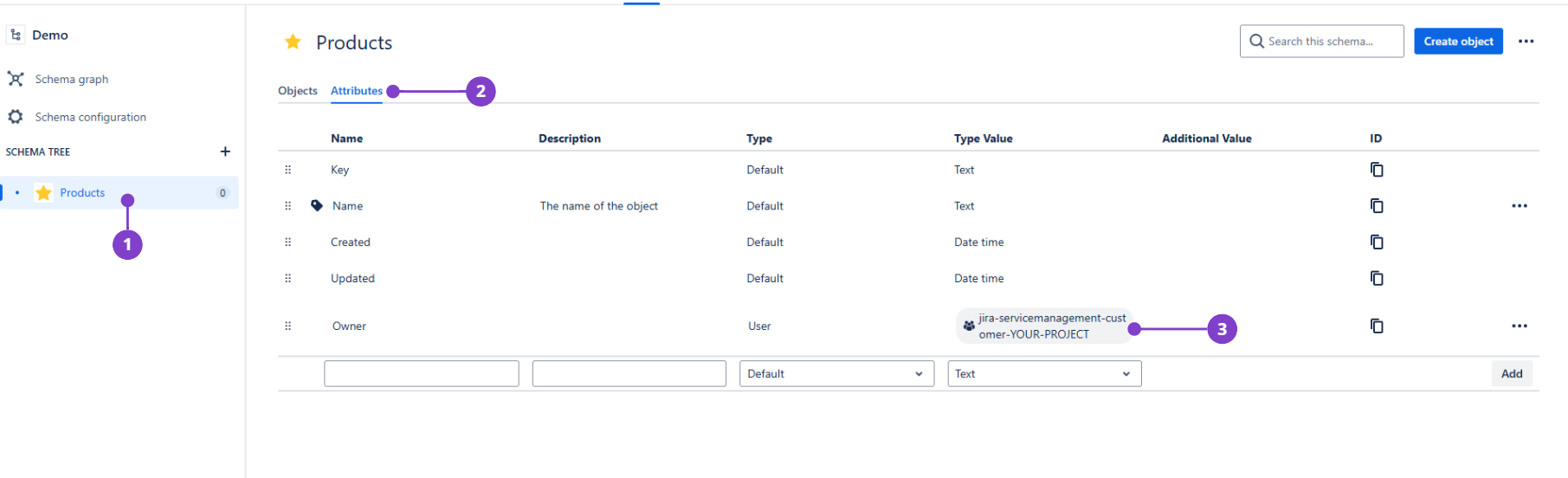Open the actions menu for Owner row
Screen dimensions: 1568x478
(x=1520, y=326)
